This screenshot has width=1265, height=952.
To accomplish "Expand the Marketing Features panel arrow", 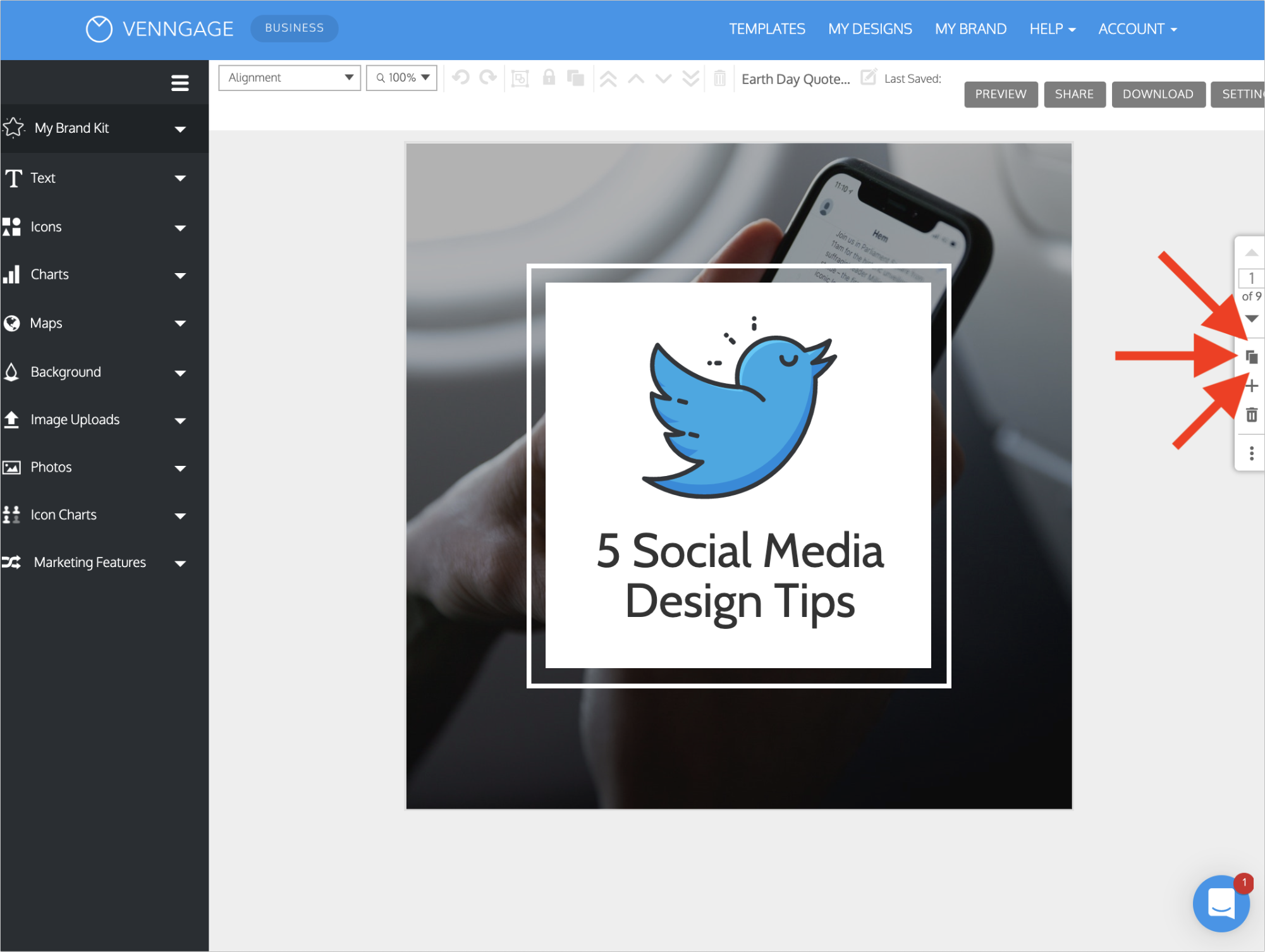I will [x=180, y=563].
